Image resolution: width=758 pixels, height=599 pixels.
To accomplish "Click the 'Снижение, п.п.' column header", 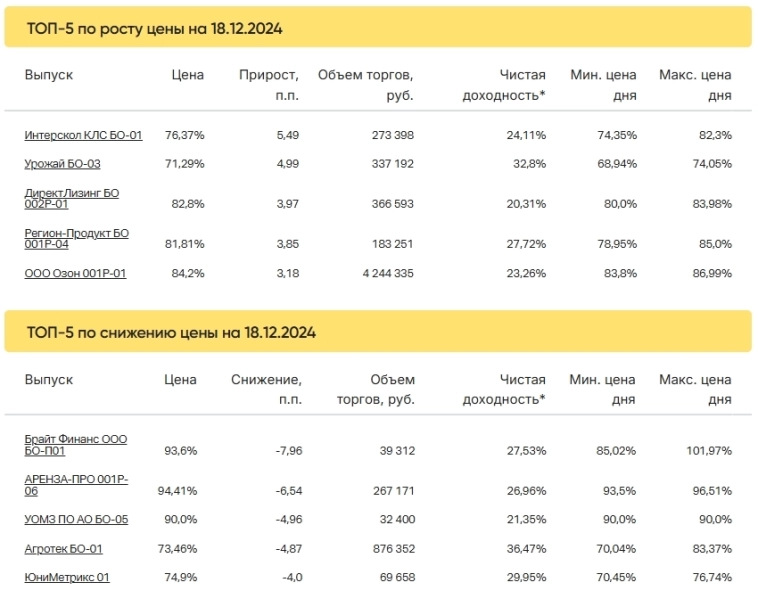I will (x=267, y=390).
